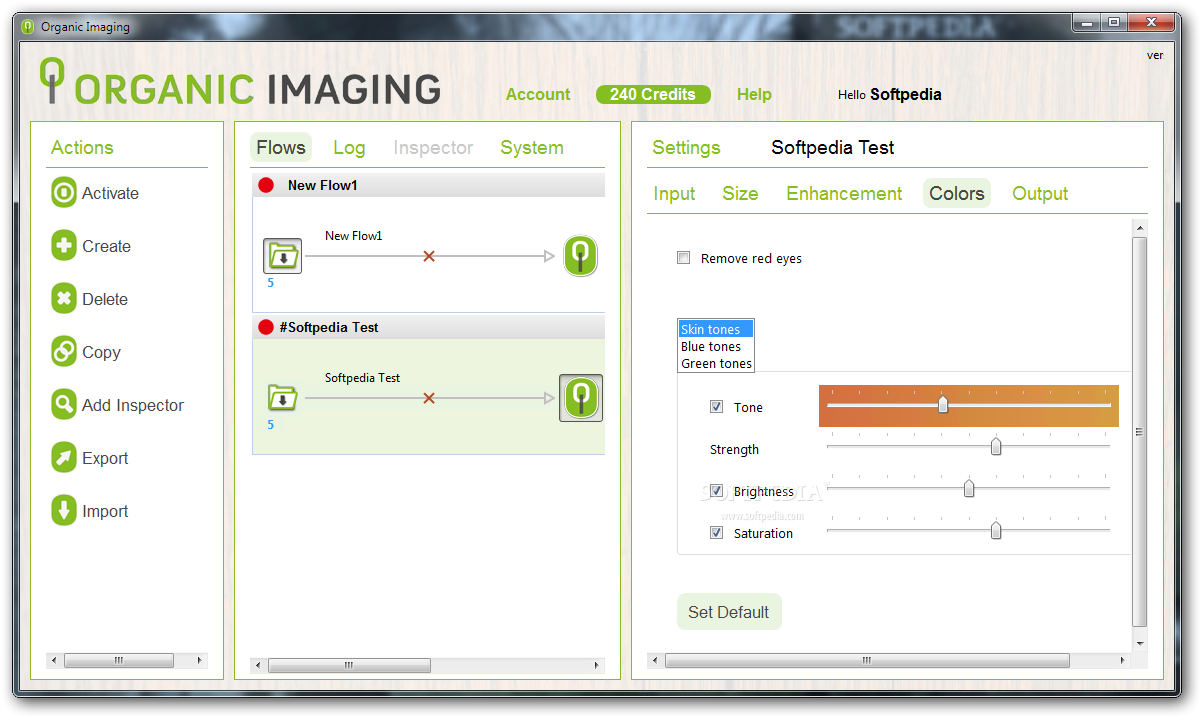
Task: Click the Strength slider handle
Action: [996, 447]
